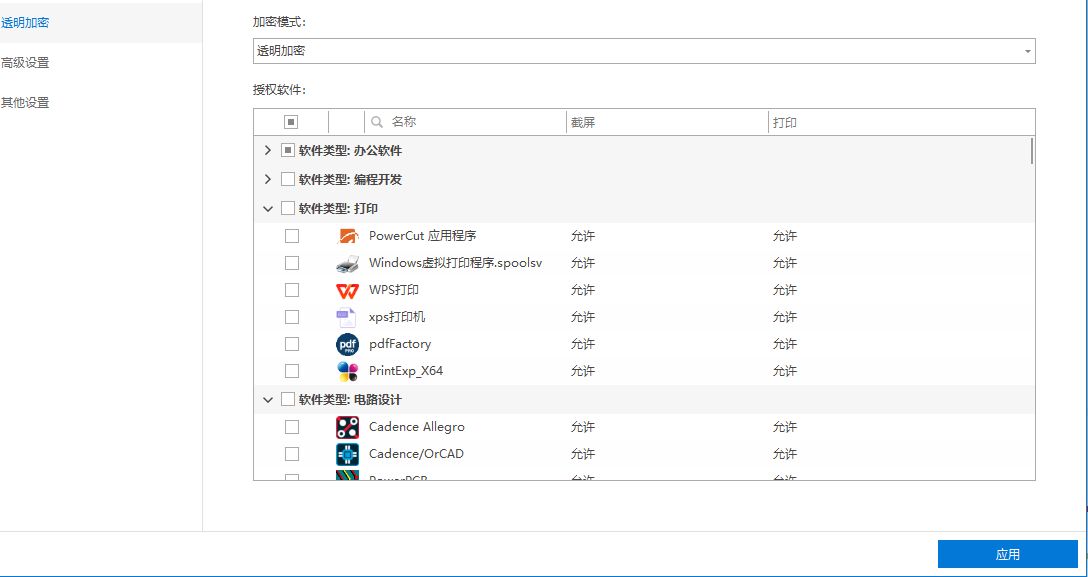
Task: Click the pdfFactory icon
Action: coord(347,344)
